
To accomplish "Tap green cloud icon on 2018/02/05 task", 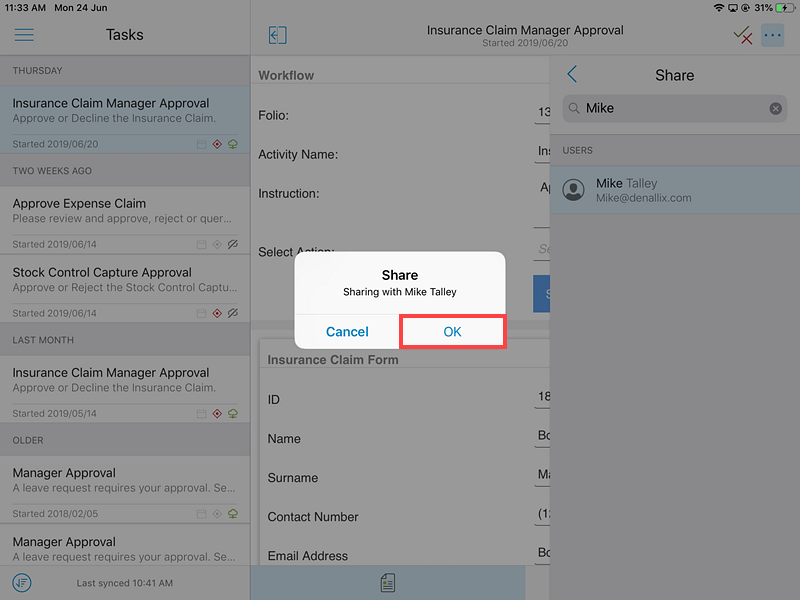I will pyautogui.click(x=233, y=514).
